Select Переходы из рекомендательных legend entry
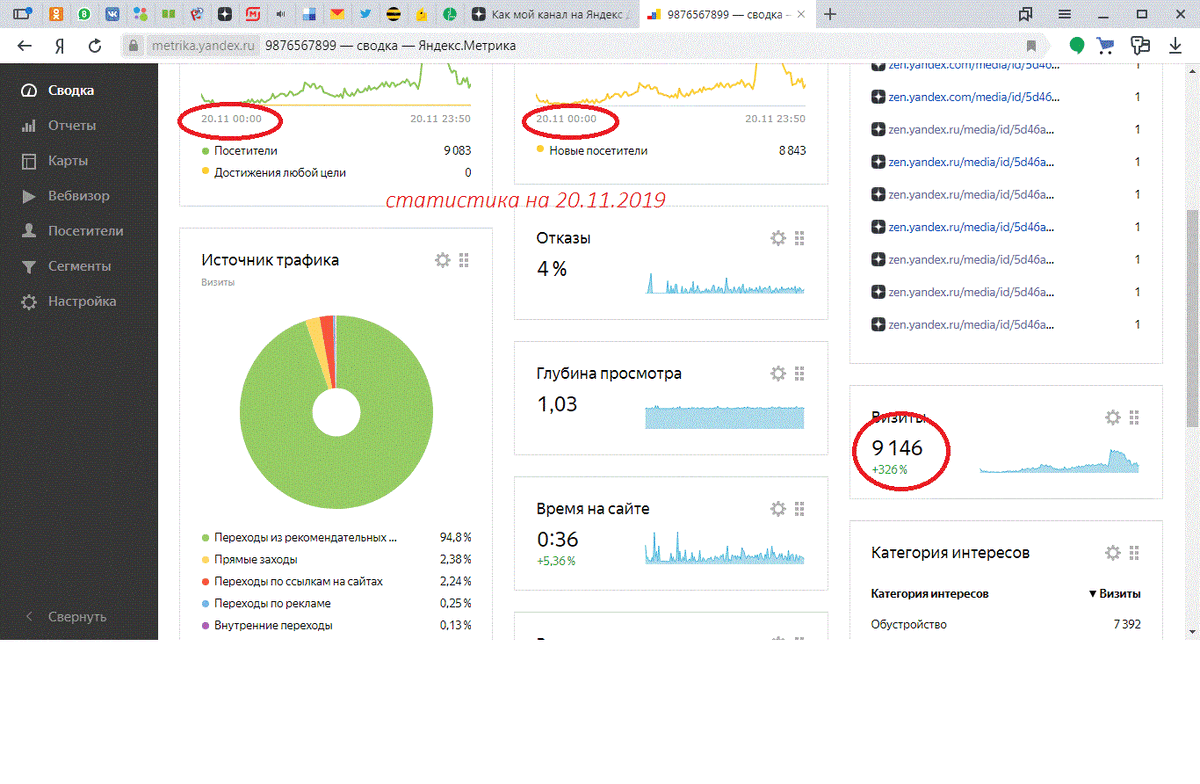This screenshot has height=784, width=1200. click(x=299, y=537)
